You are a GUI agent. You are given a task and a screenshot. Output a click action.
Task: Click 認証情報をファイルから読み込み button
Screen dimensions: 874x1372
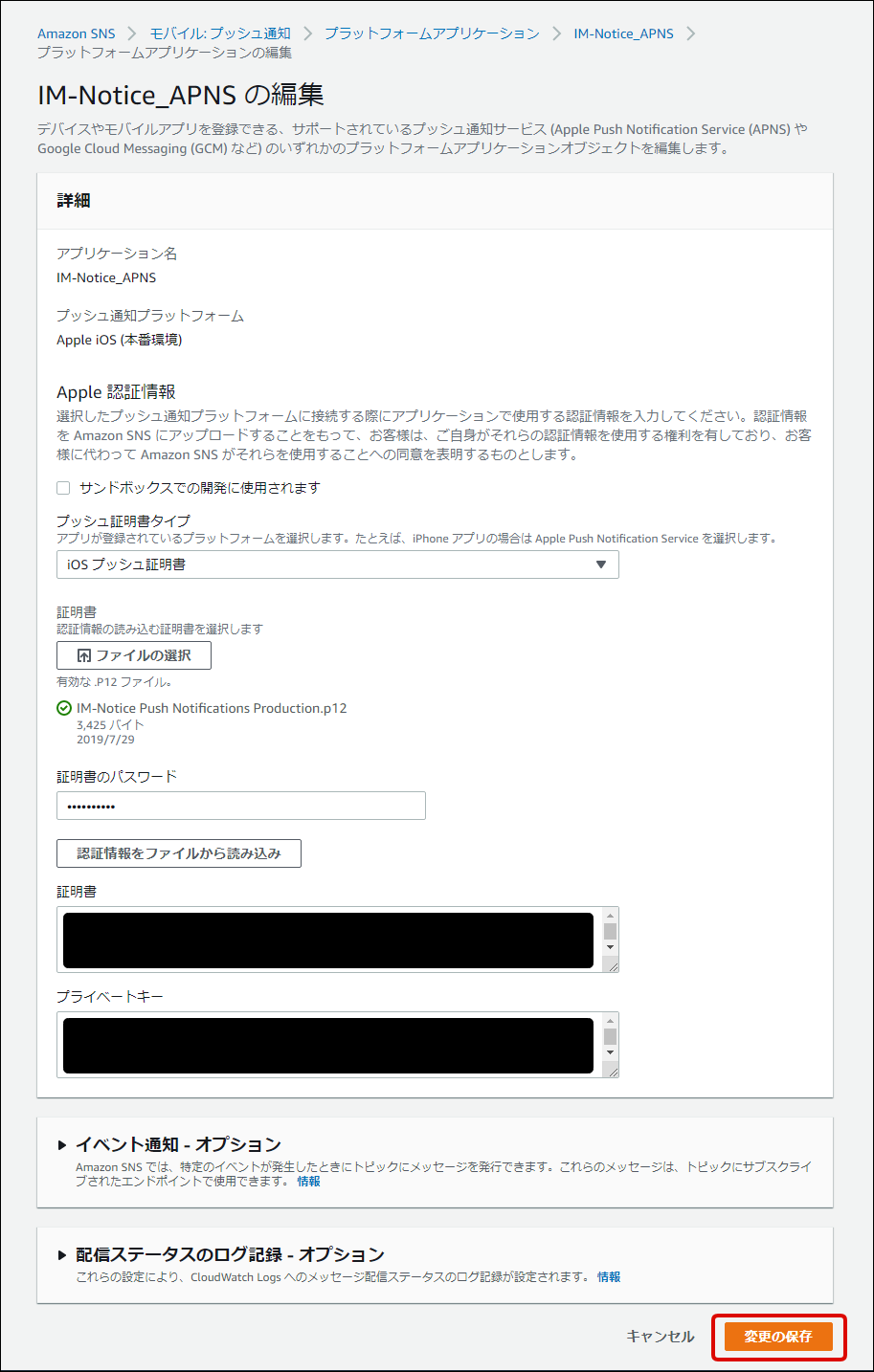point(179,853)
